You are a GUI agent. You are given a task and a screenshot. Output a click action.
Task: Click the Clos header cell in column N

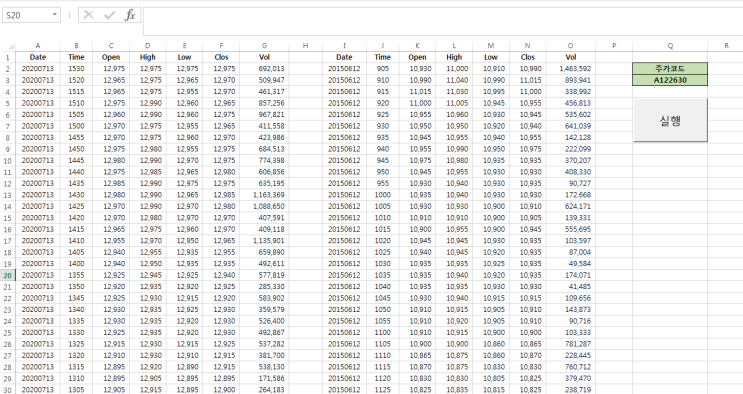[x=527, y=57]
